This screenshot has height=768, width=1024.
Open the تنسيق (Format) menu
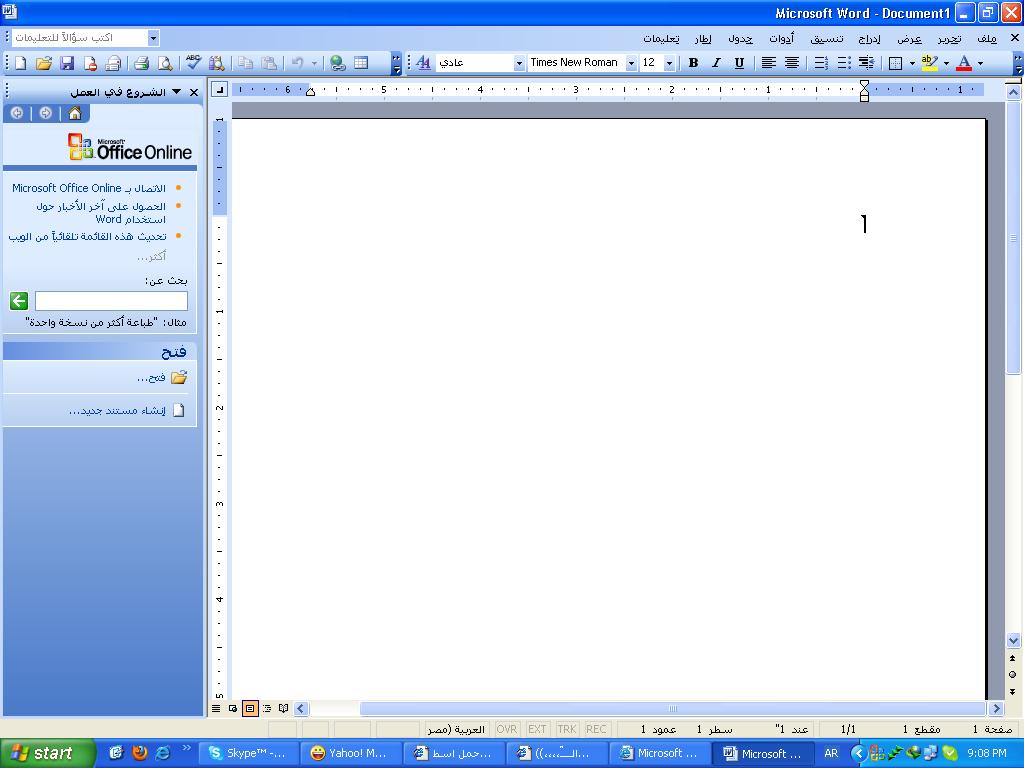[x=827, y=39]
